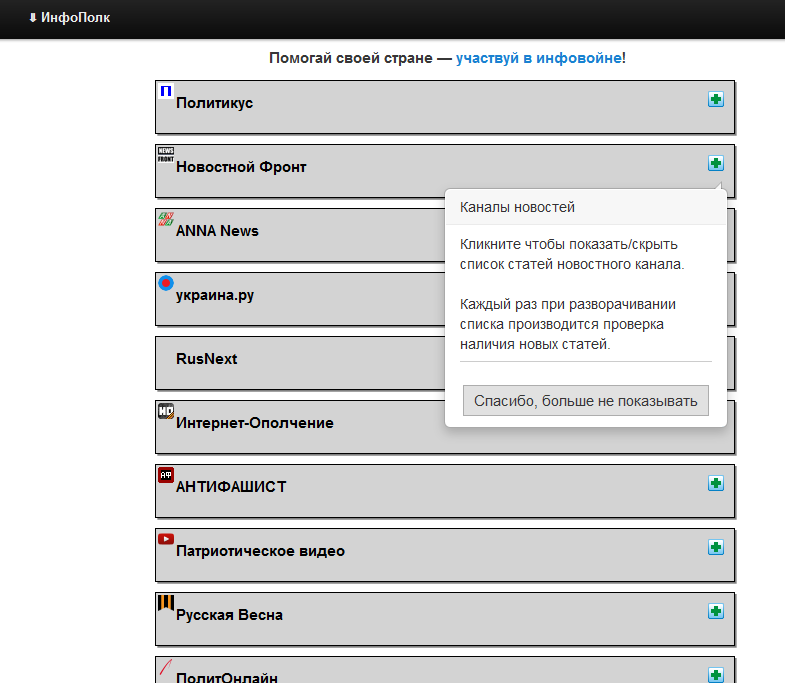Select the АНТИФАШИСТ channel title
This screenshot has width=785, height=683.
click(231, 487)
